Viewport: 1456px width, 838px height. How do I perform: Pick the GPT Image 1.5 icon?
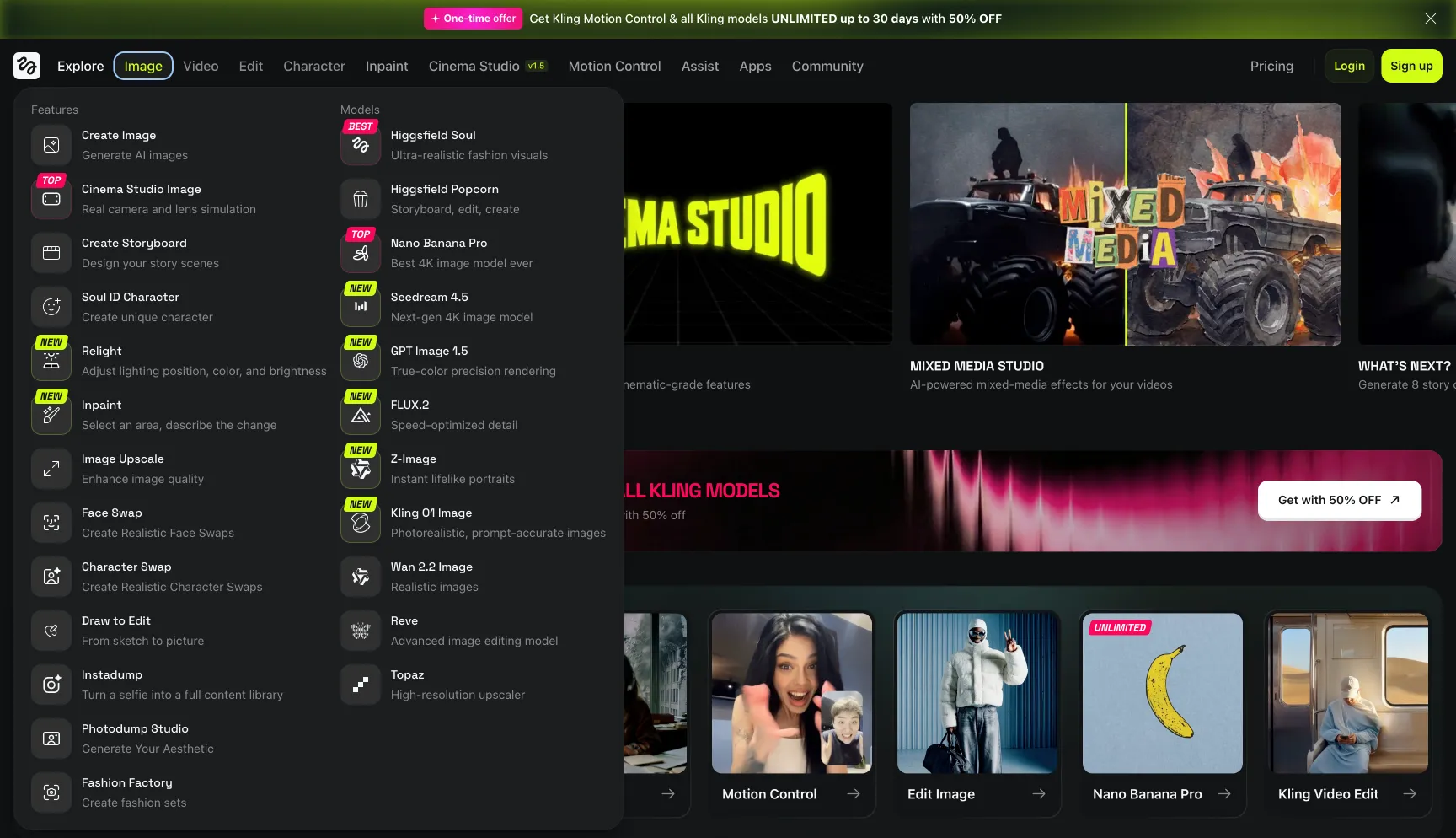click(x=361, y=361)
